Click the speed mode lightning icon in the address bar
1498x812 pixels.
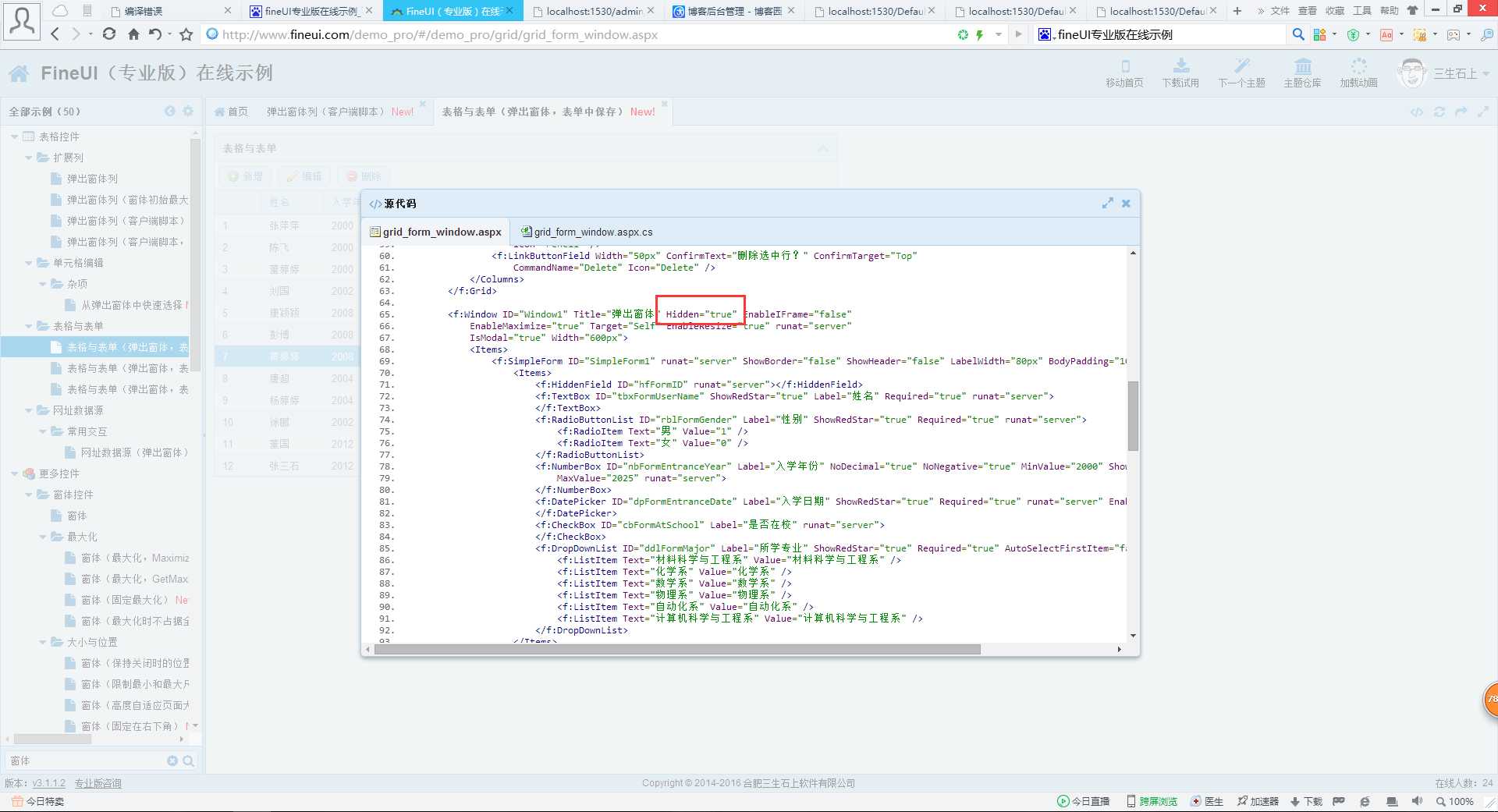[979, 34]
